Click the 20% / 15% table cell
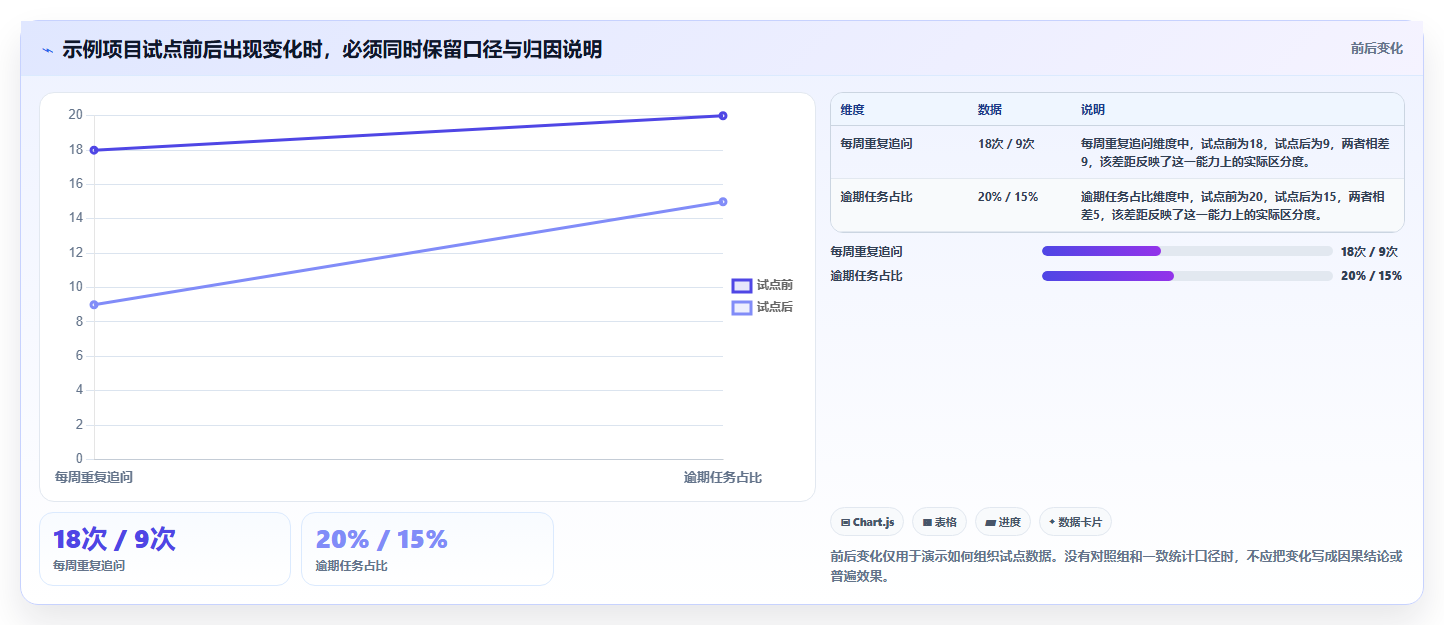Viewport: 1444px width, 625px height. [1009, 197]
